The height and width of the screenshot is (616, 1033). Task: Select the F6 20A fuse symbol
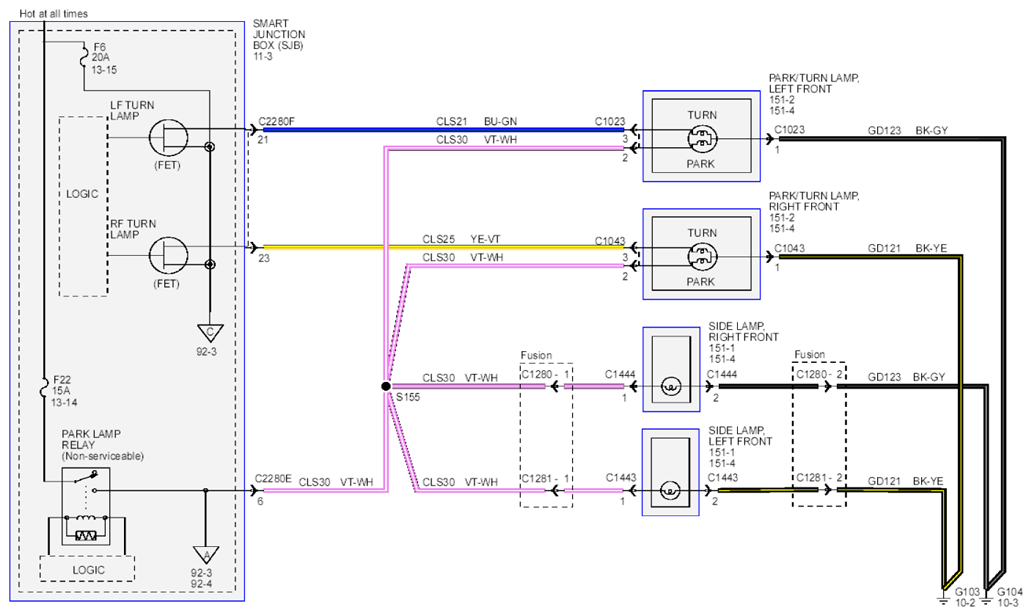point(85,56)
